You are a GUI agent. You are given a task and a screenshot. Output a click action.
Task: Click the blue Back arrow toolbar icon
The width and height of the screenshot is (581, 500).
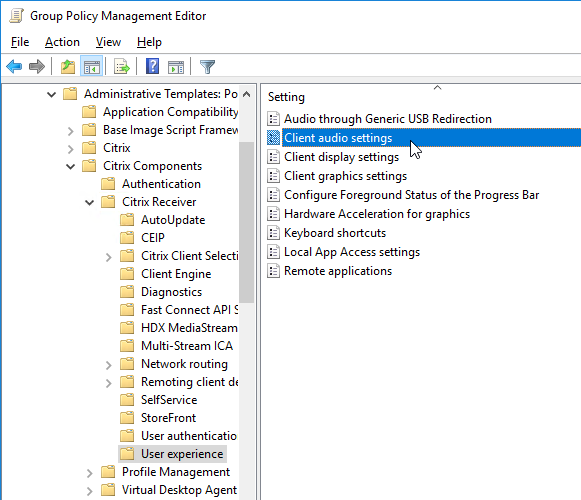pos(14,67)
